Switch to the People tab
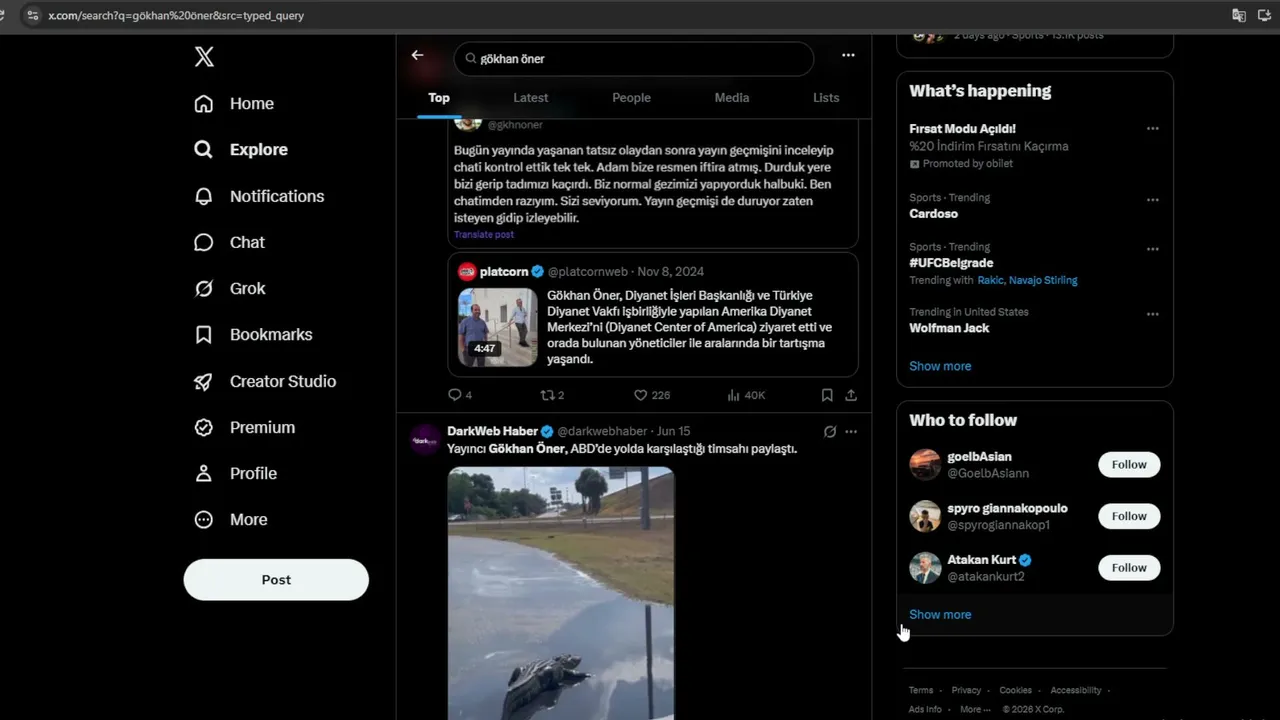 pos(631,98)
